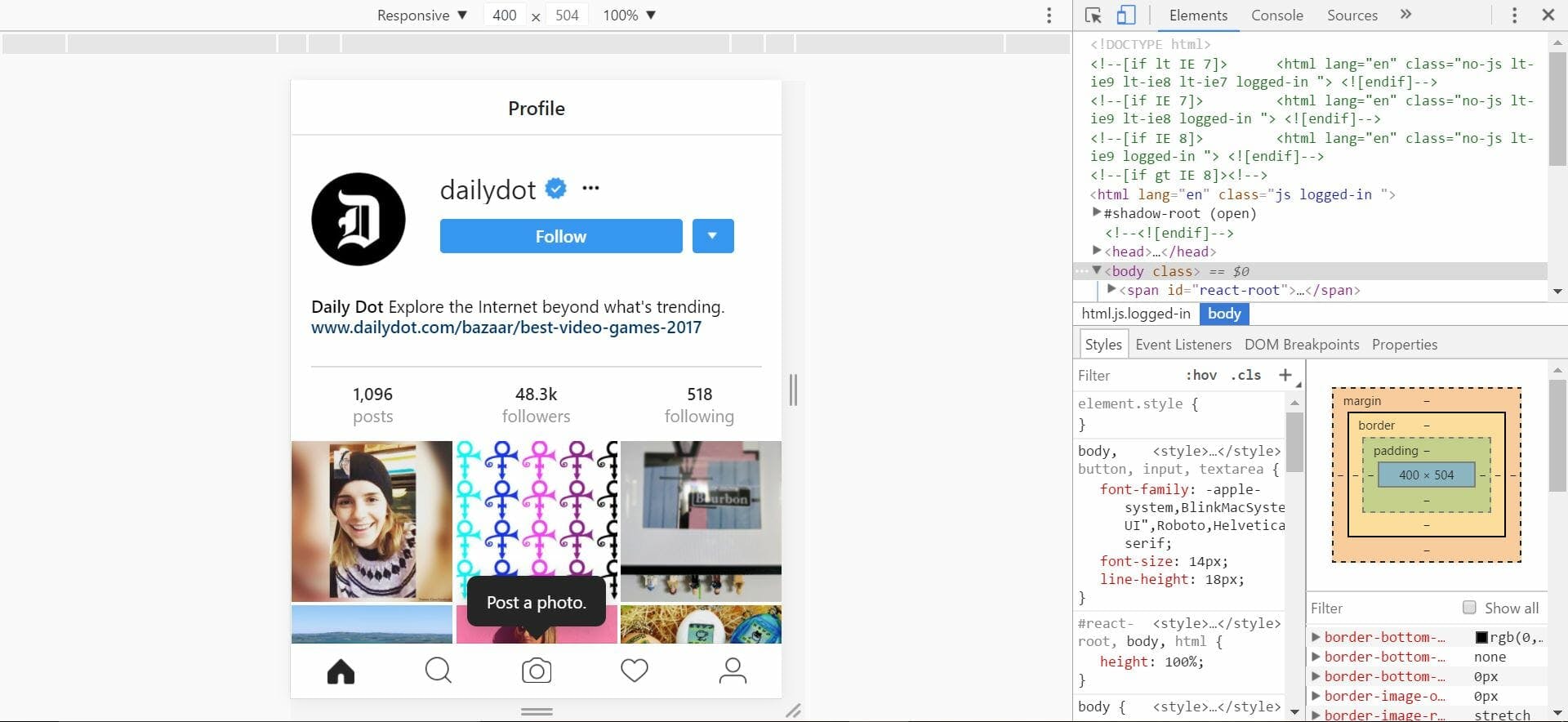Collapse the body element node
The height and width of the screenshot is (722, 1568).
1097,270
